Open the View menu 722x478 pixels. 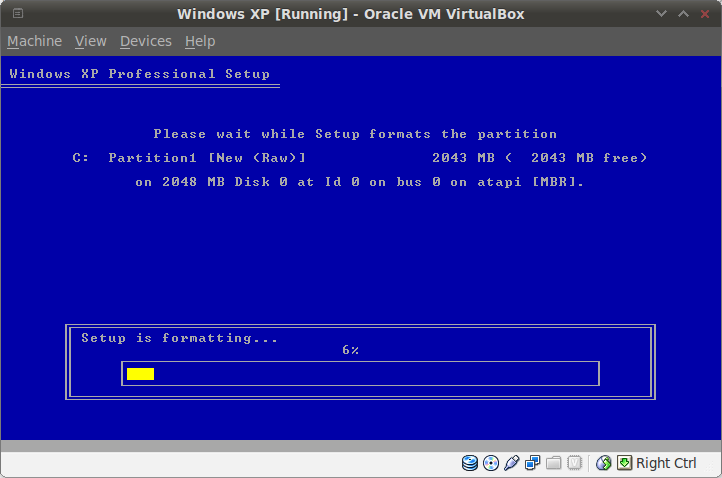point(91,41)
